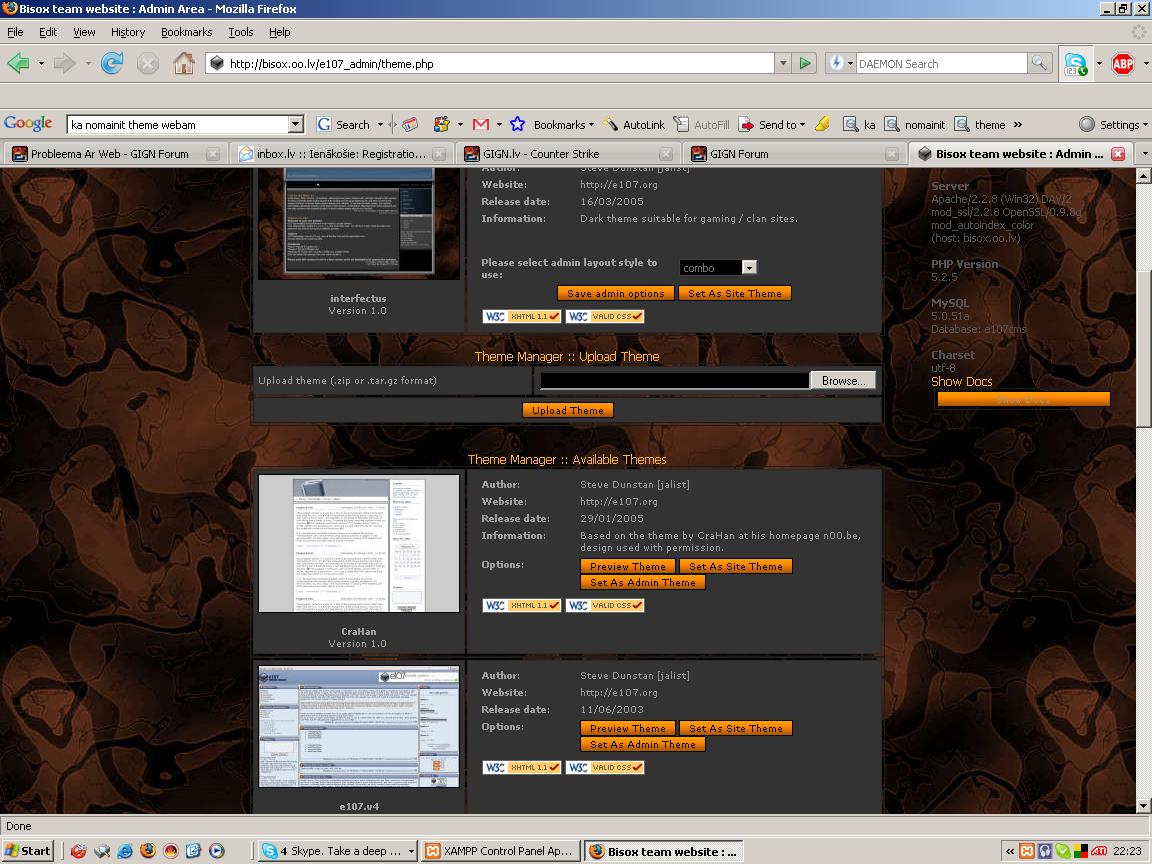
Task: Open the XAMPP tray icon
Action: click(x=1026, y=852)
